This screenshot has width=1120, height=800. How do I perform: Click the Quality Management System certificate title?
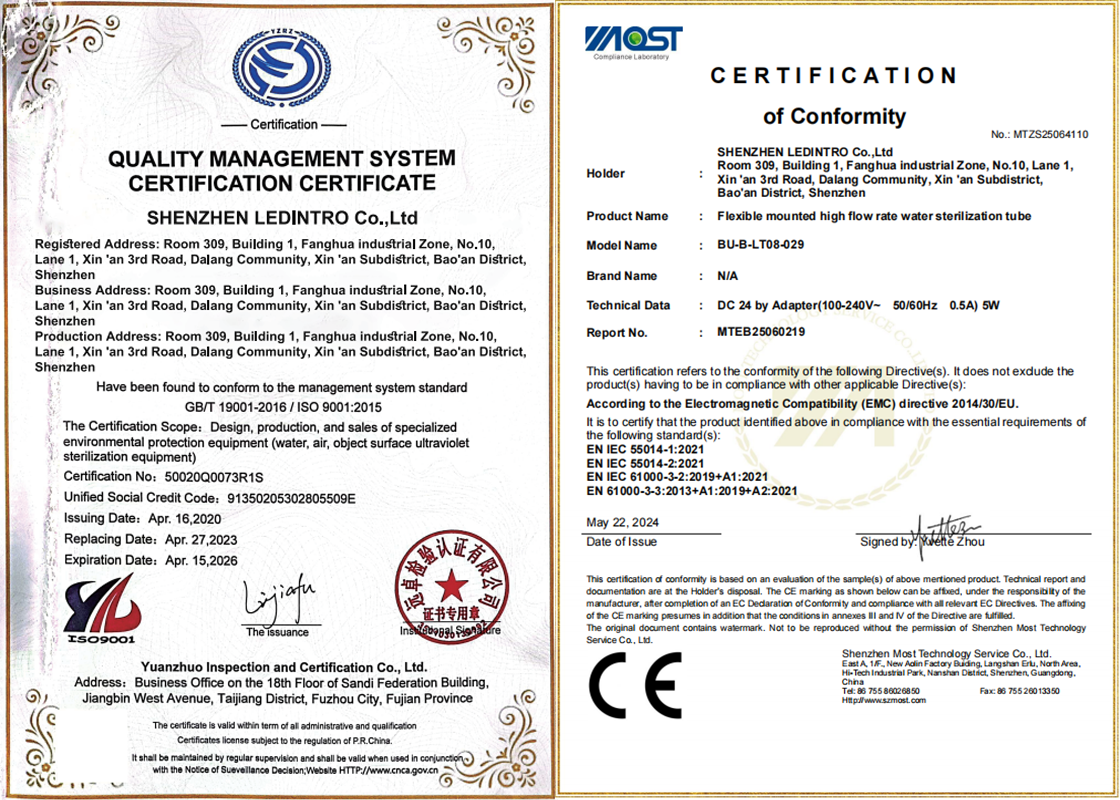coord(281,171)
